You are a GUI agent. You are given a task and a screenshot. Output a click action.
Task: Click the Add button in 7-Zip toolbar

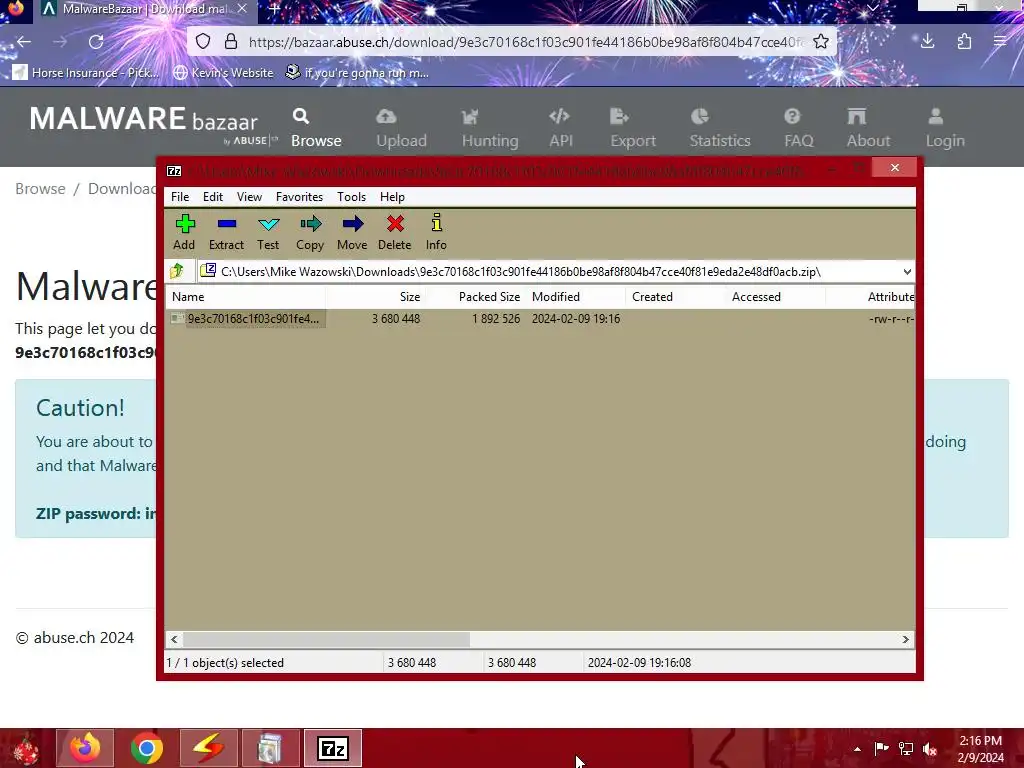pyautogui.click(x=184, y=232)
